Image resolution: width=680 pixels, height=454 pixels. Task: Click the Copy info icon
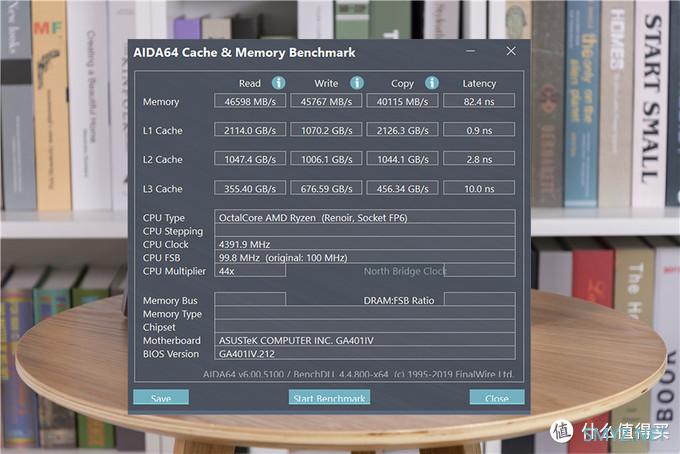click(432, 83)
